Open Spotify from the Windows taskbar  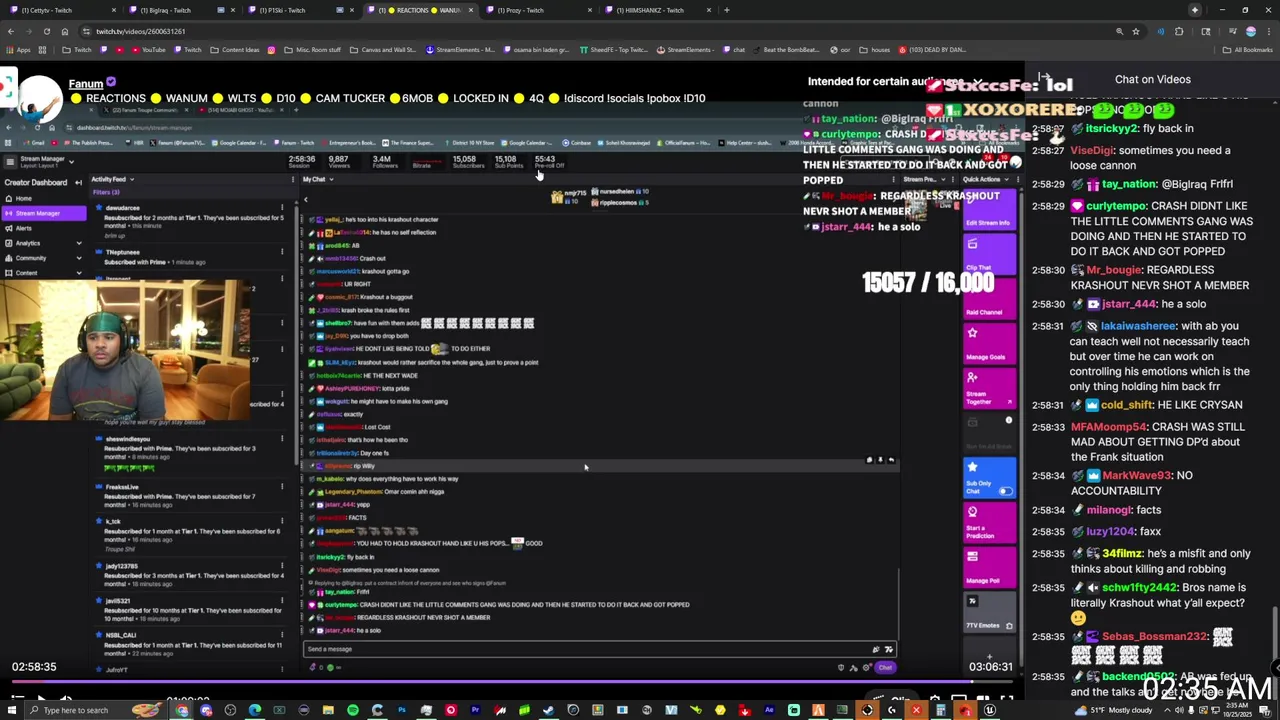click(x=353, y=710)
